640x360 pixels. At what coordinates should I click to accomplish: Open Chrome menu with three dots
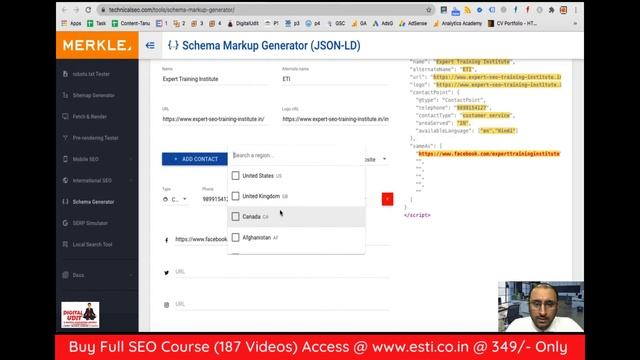click(x=576, y=10)
